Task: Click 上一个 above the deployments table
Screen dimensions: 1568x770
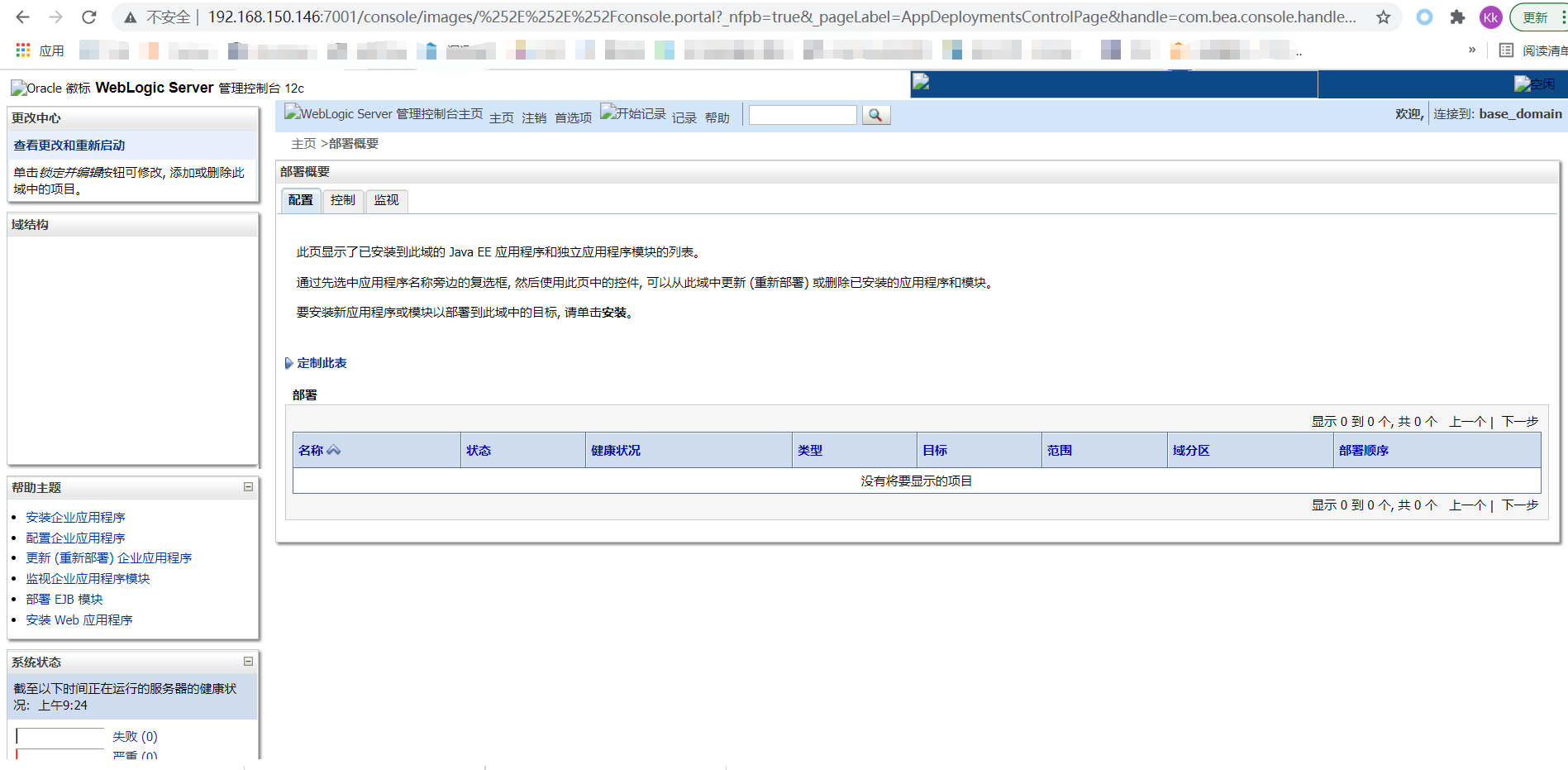Action: click(1468, 421)
